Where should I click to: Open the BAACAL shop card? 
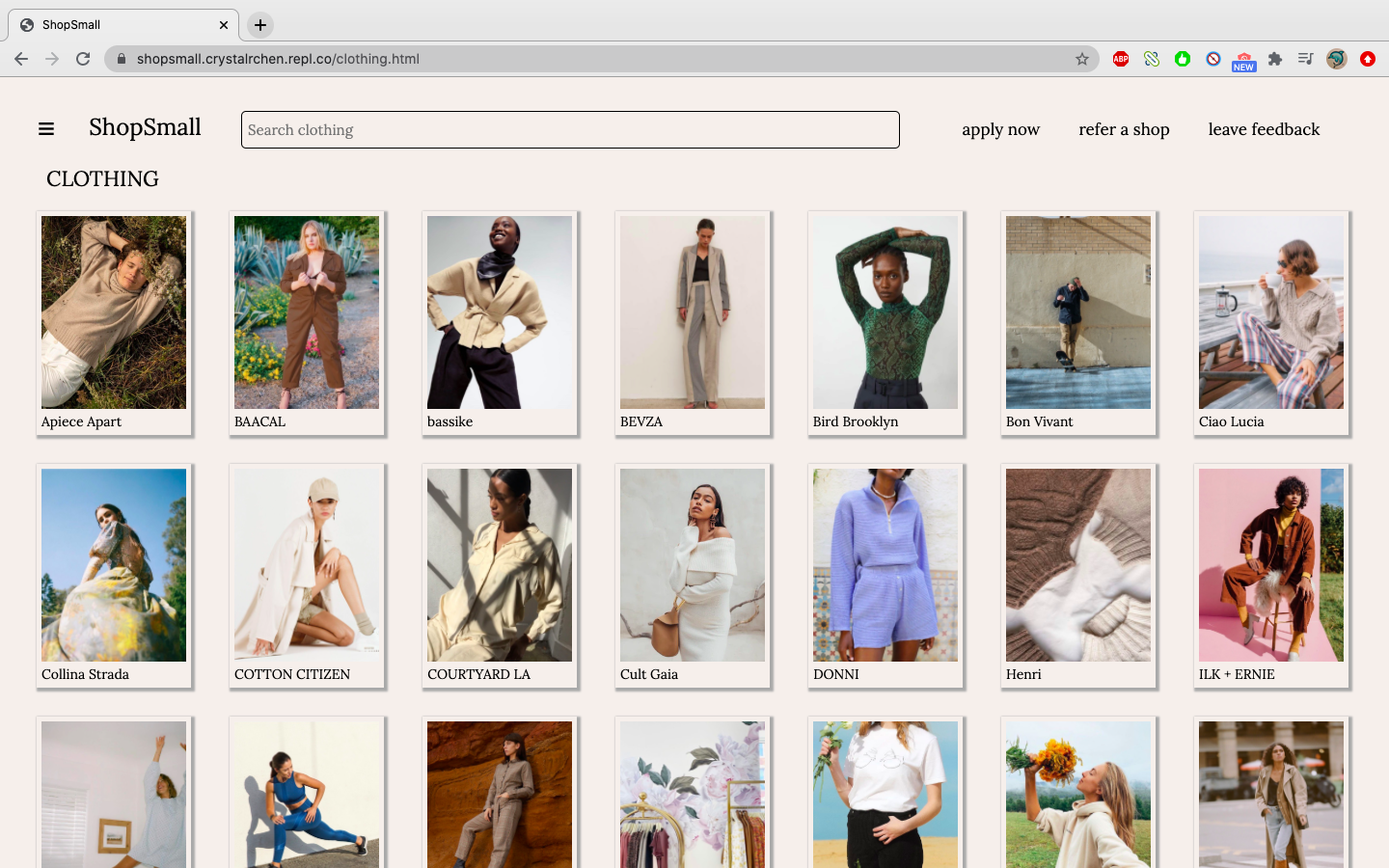307,323
